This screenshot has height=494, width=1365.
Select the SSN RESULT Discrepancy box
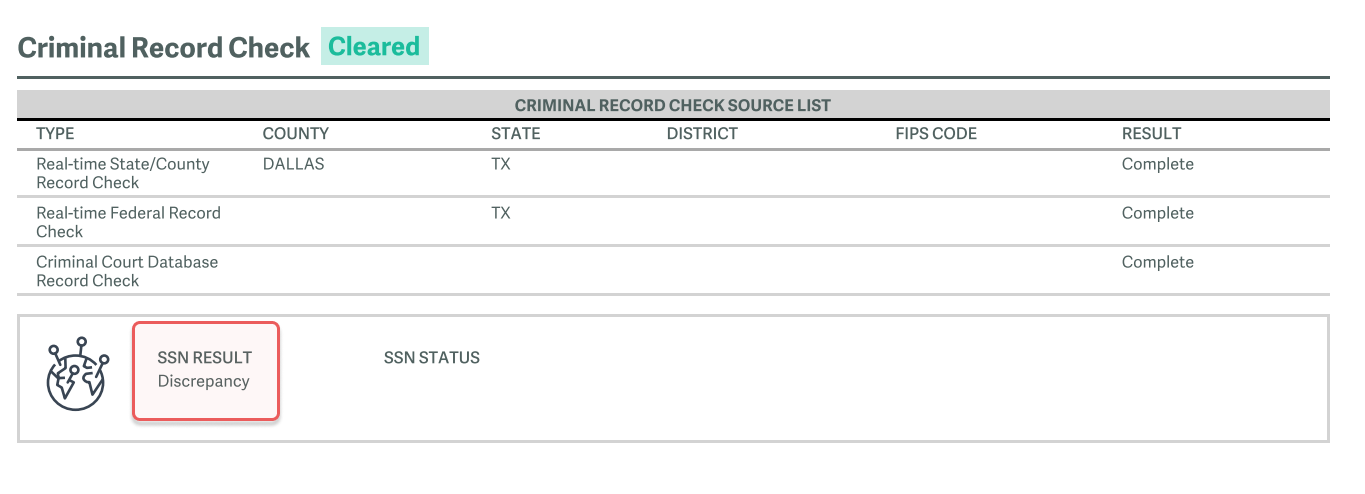(x=206, y=370)
